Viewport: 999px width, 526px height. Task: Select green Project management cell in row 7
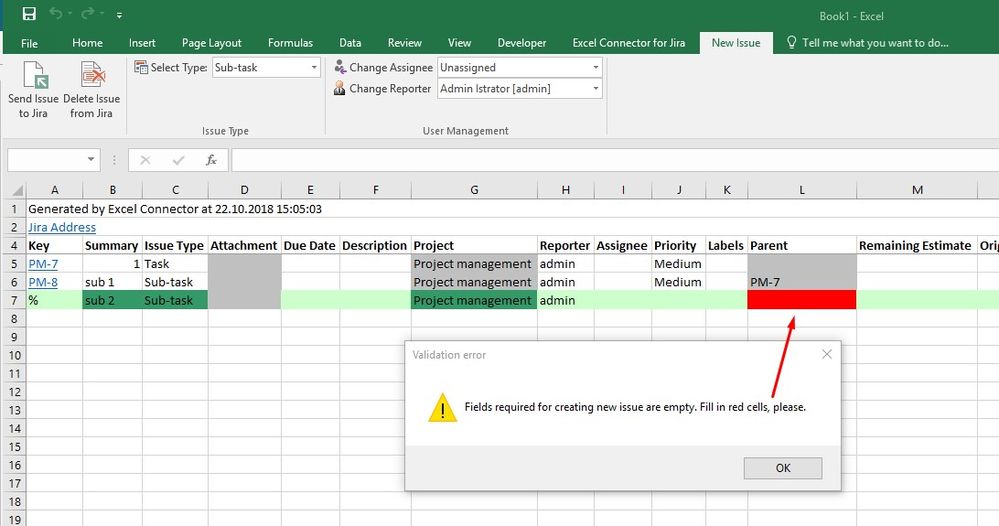tap(474, 300)
